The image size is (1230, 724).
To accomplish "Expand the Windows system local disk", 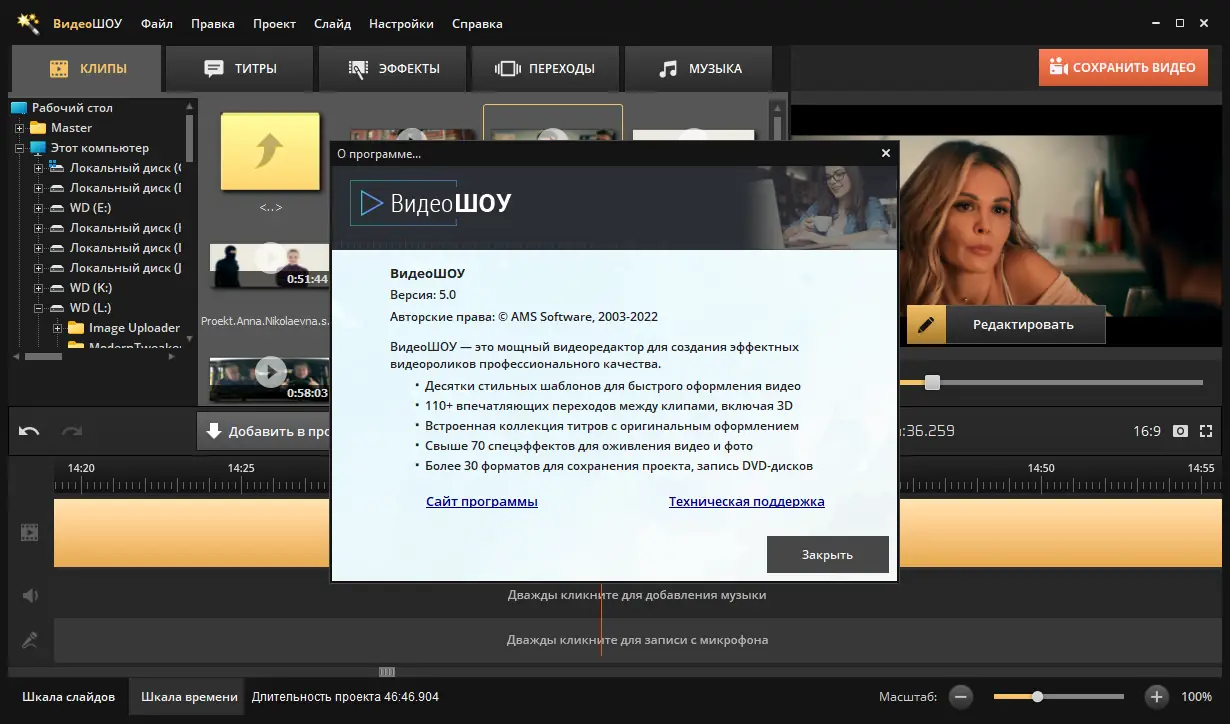I will 39,168.
